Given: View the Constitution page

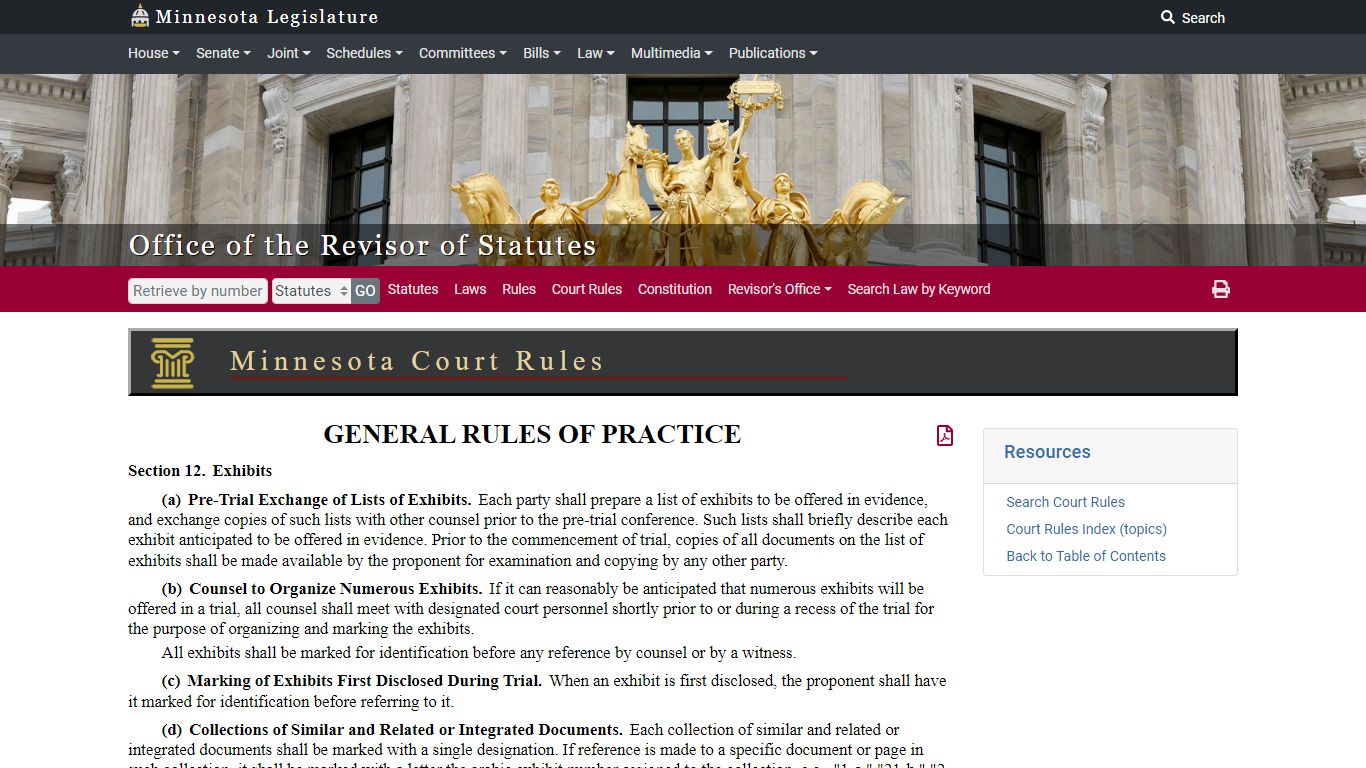Looking at the screenshot, I should coord(675,289).
